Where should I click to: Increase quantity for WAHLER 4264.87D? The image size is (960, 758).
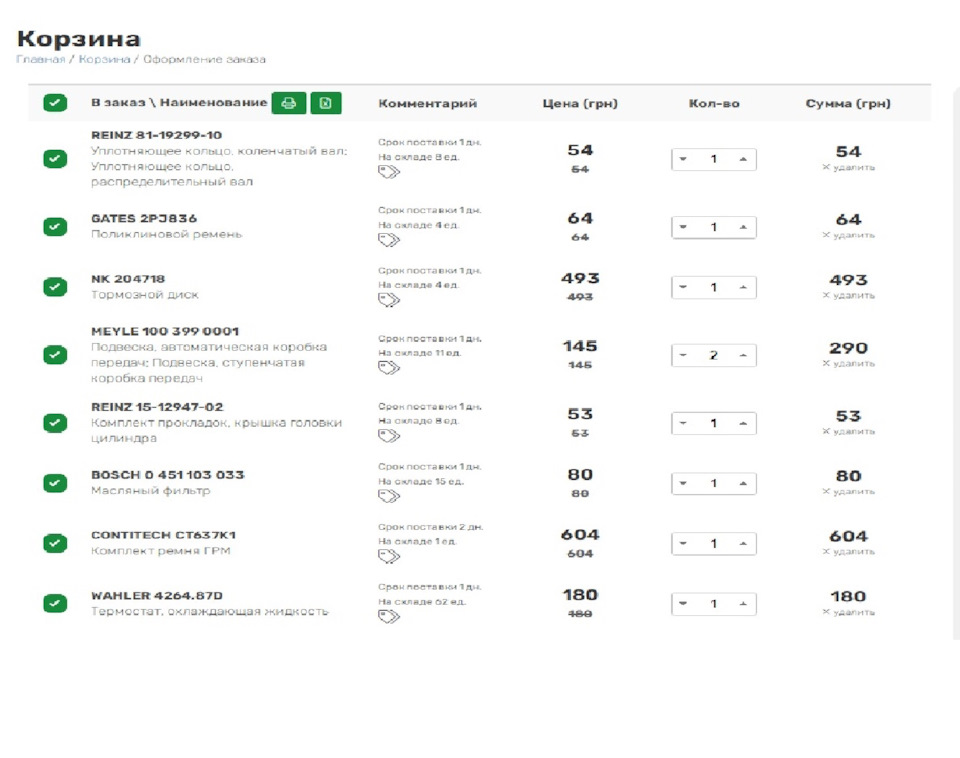743,604
